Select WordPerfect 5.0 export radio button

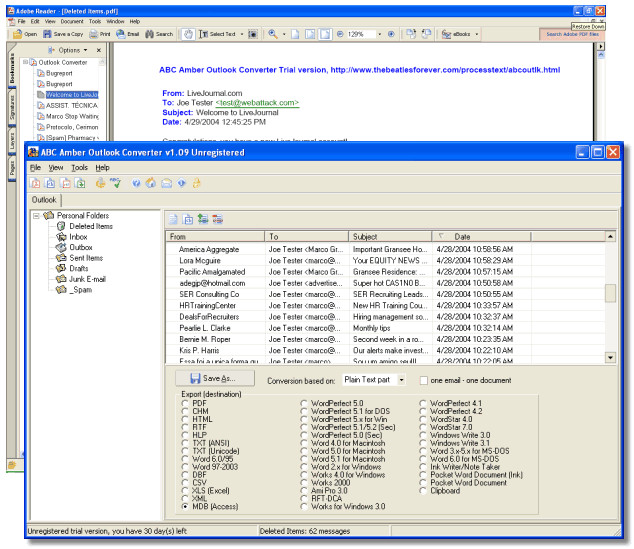(304, 403)
